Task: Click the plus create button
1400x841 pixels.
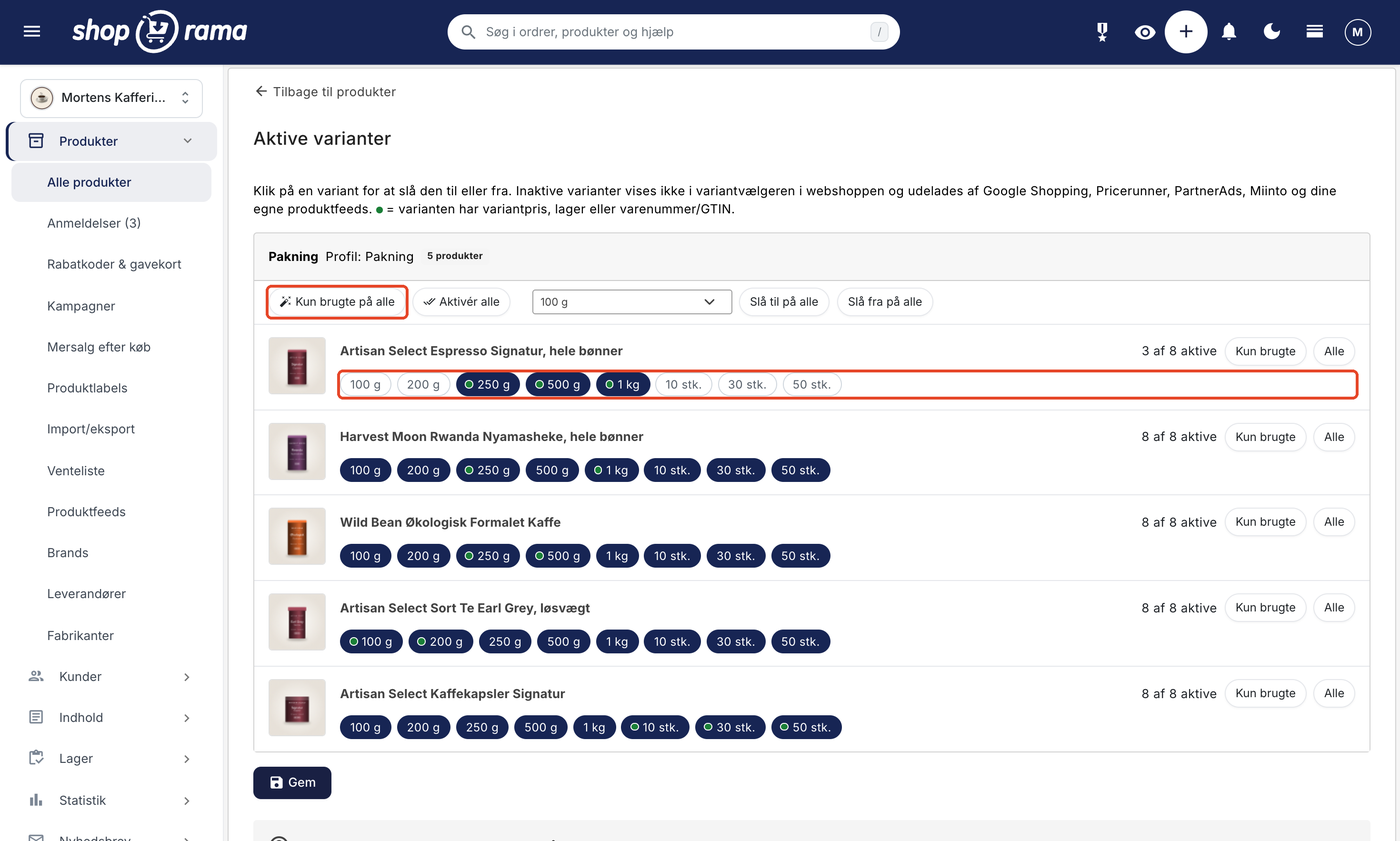Action: pos(1186,32)
